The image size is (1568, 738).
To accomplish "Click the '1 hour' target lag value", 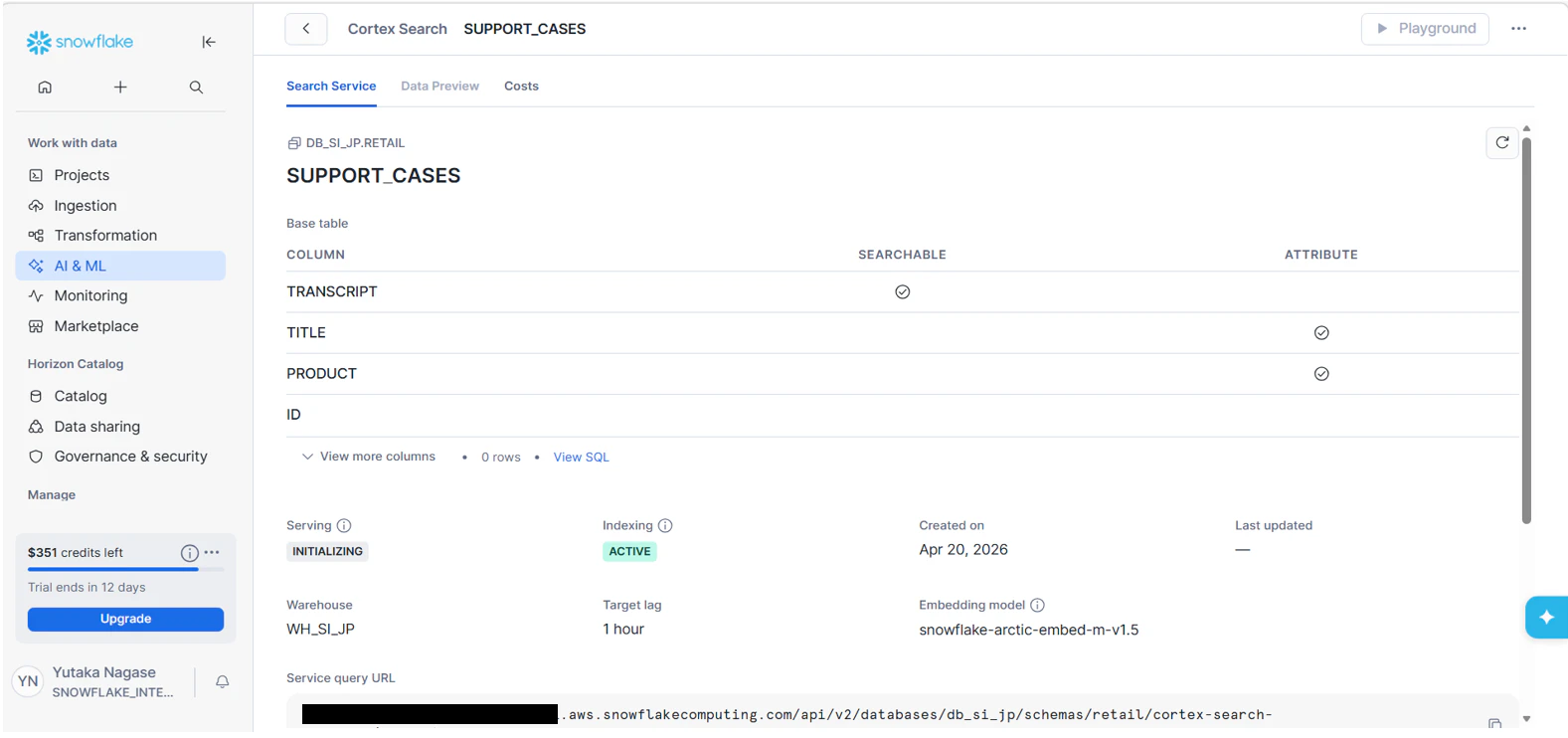I will [x=623, y=630].
